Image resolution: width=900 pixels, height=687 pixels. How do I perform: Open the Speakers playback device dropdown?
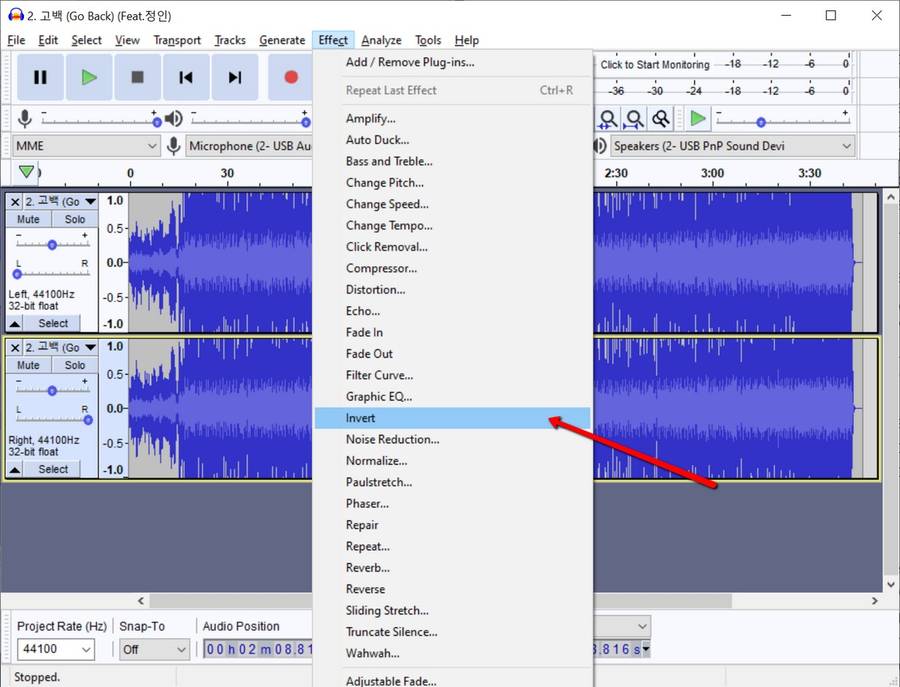(x=733, y=146)
